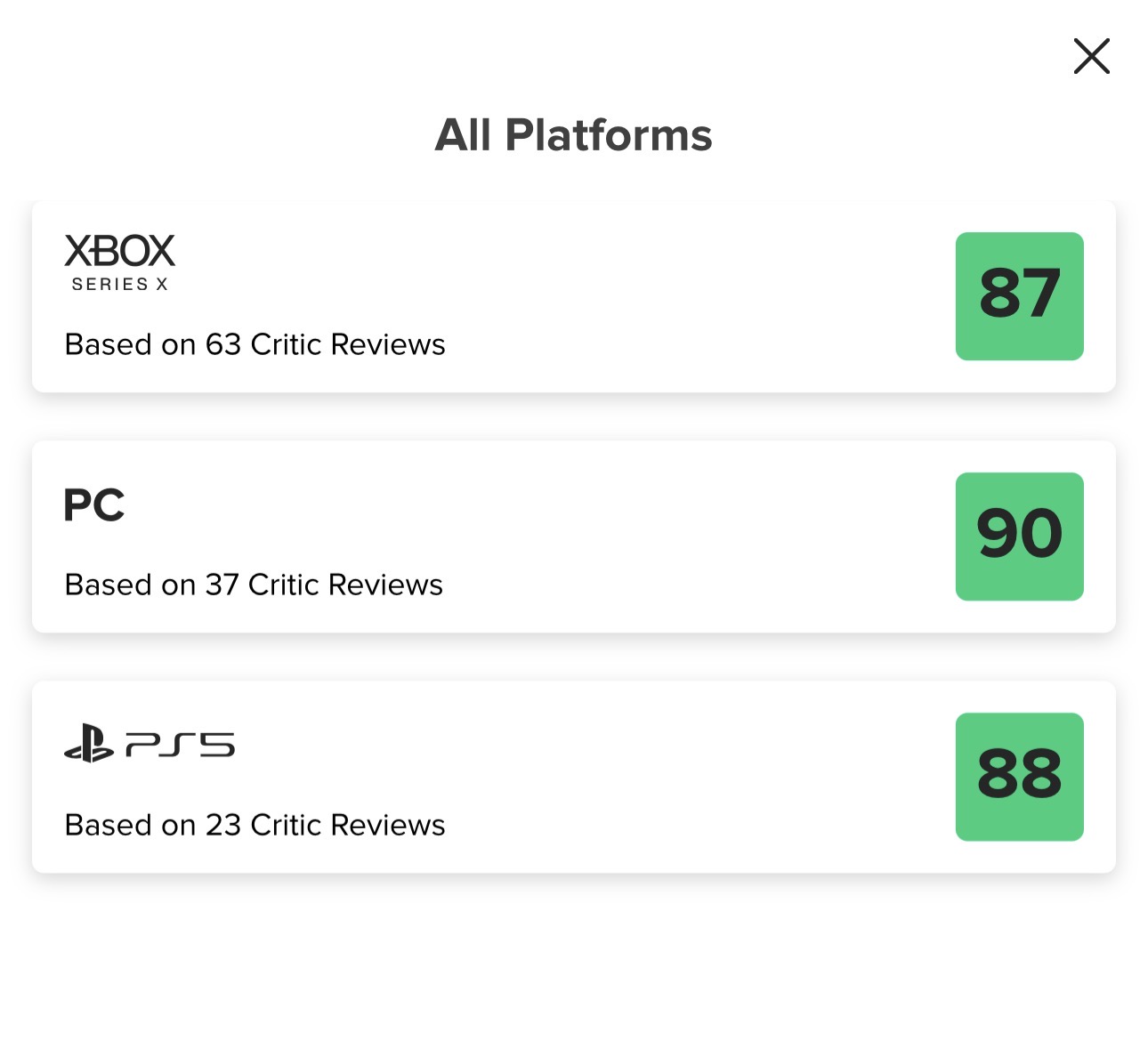The width and height of the screenshot is (1148, 1057).
Task: Click the PS5 PlayStation logo
Action: 150,744
